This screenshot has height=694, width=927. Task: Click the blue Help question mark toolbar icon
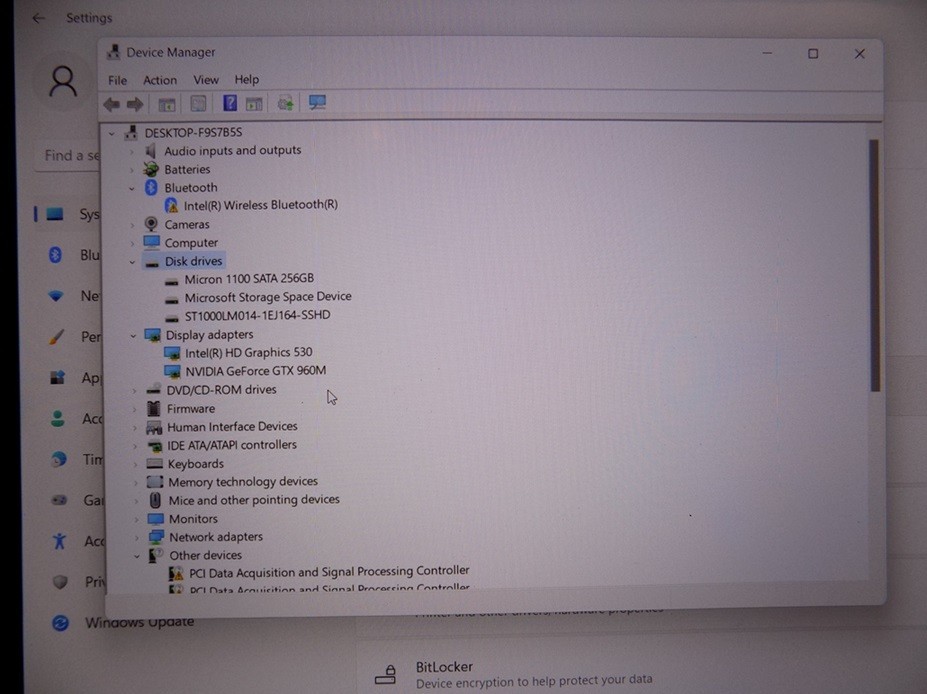tap(229, 103)
